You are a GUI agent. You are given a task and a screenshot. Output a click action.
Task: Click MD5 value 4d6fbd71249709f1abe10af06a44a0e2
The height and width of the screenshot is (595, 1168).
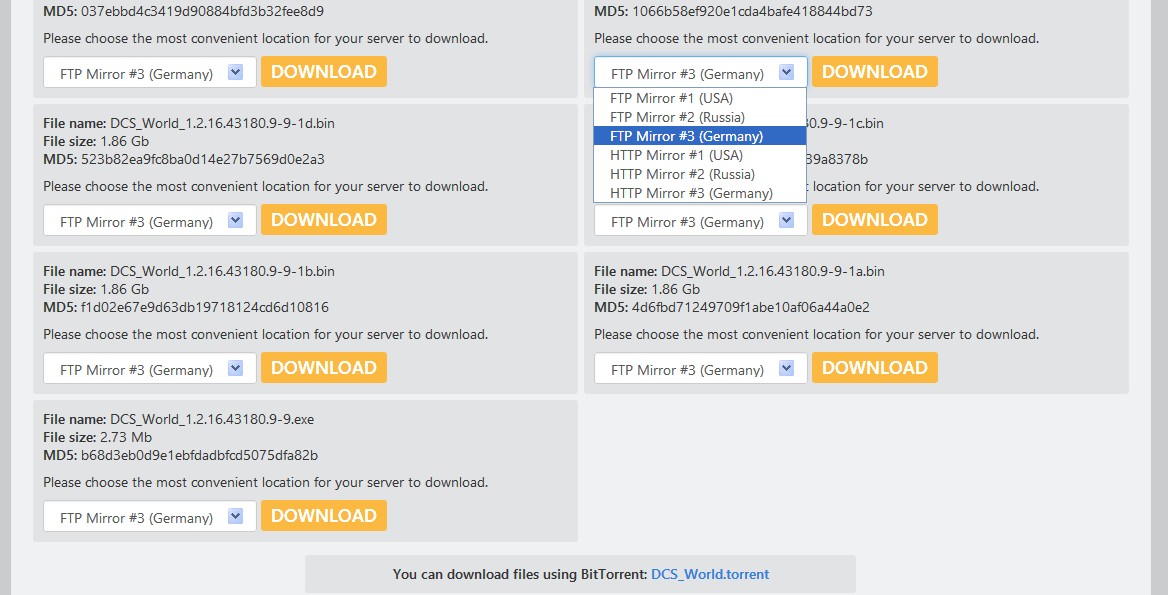coord(751,308)
